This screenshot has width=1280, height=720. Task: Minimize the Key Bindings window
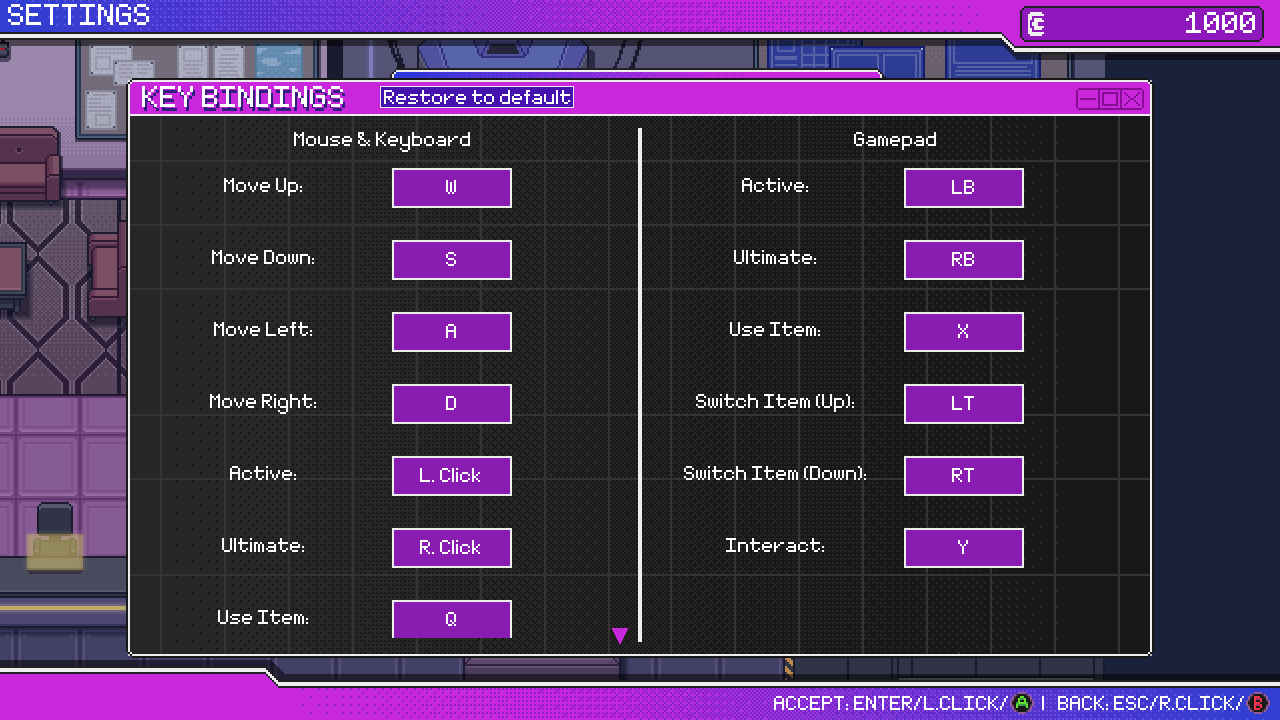(1088, 98)
